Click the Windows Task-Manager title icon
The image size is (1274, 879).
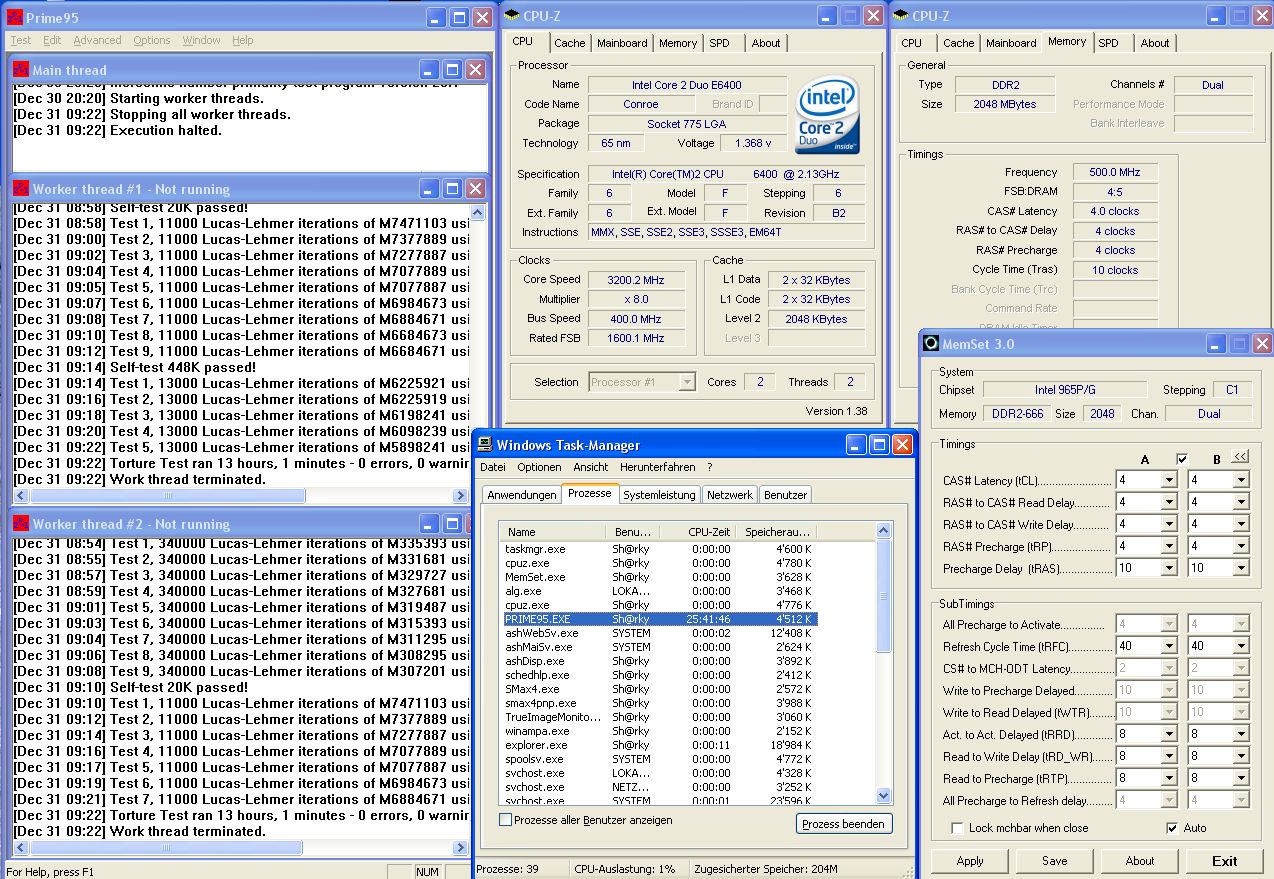coord(485,445)
